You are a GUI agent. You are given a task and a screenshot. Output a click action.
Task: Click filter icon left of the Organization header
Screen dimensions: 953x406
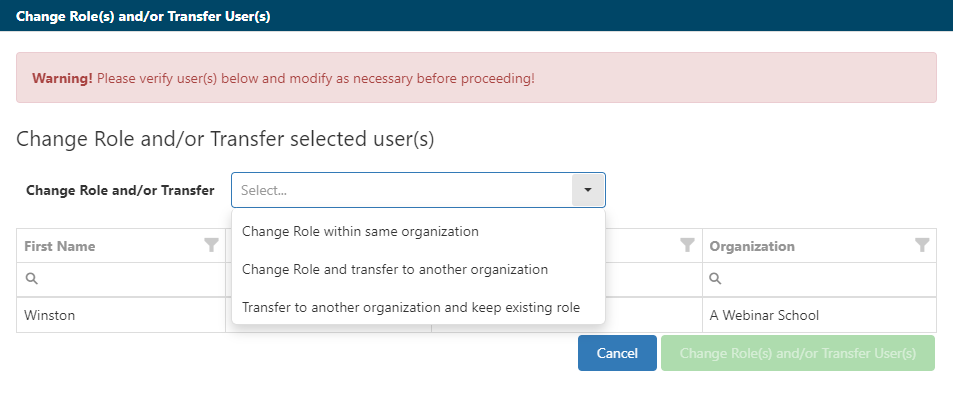pos(687,245)
